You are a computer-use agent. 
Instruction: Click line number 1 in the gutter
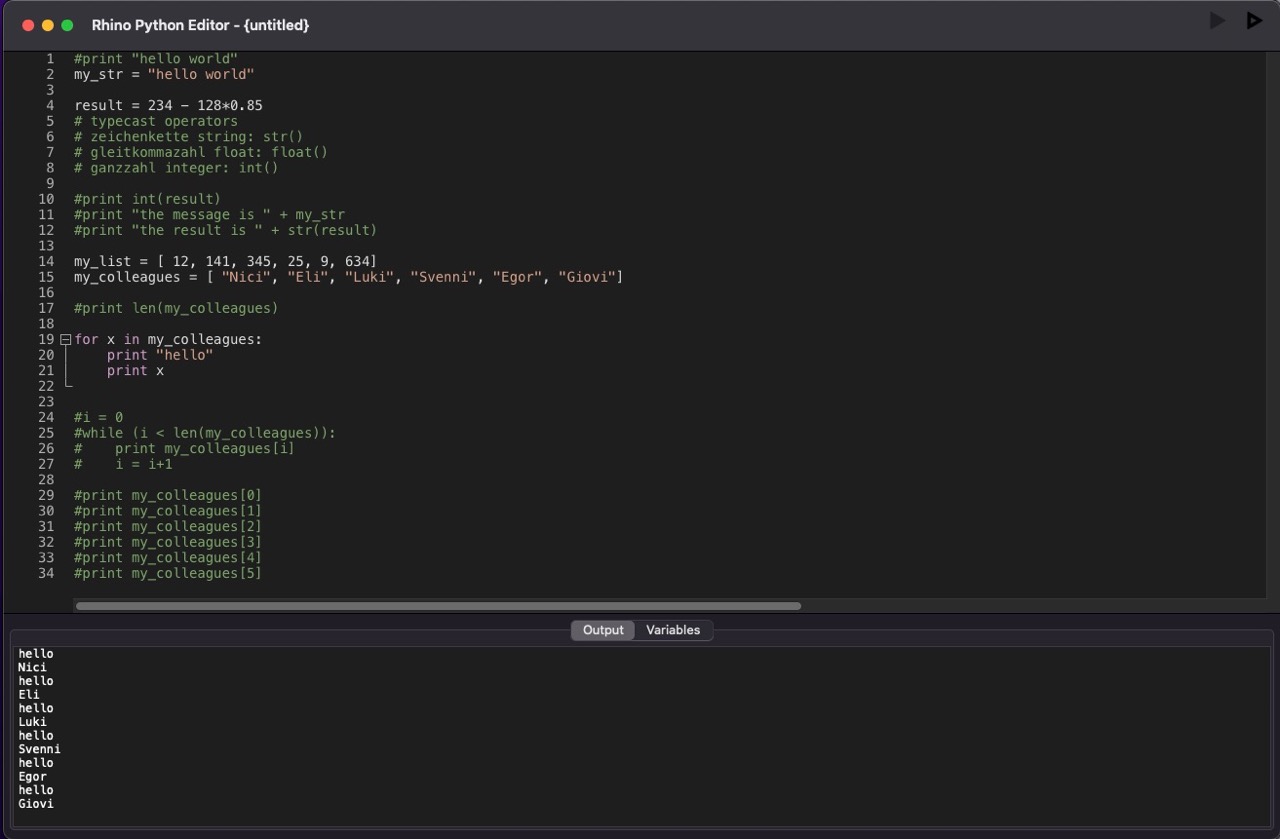(x=49, y=58)
